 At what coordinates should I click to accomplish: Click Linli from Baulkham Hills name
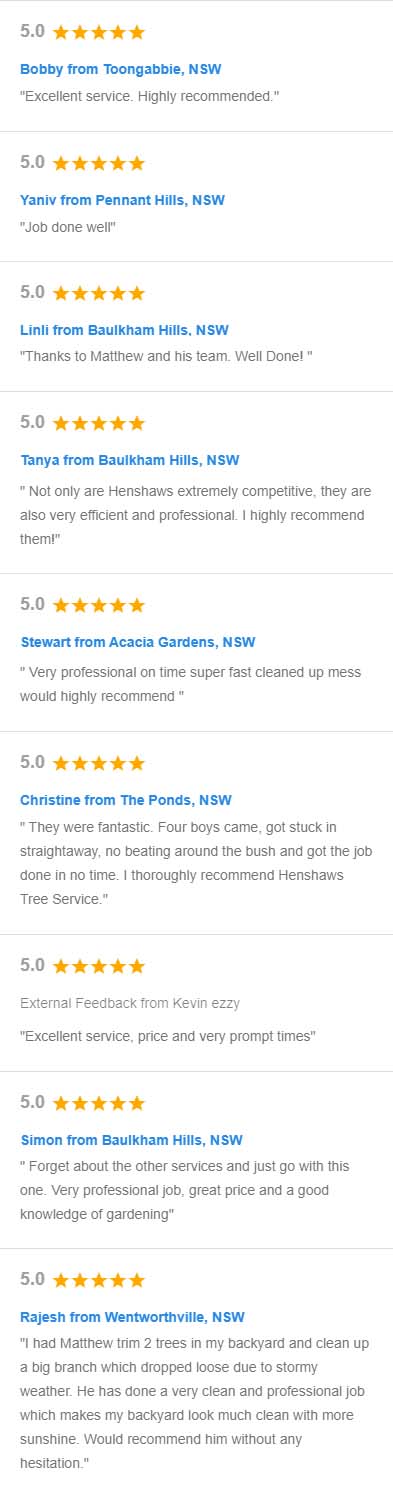click(x=125, y=330)
